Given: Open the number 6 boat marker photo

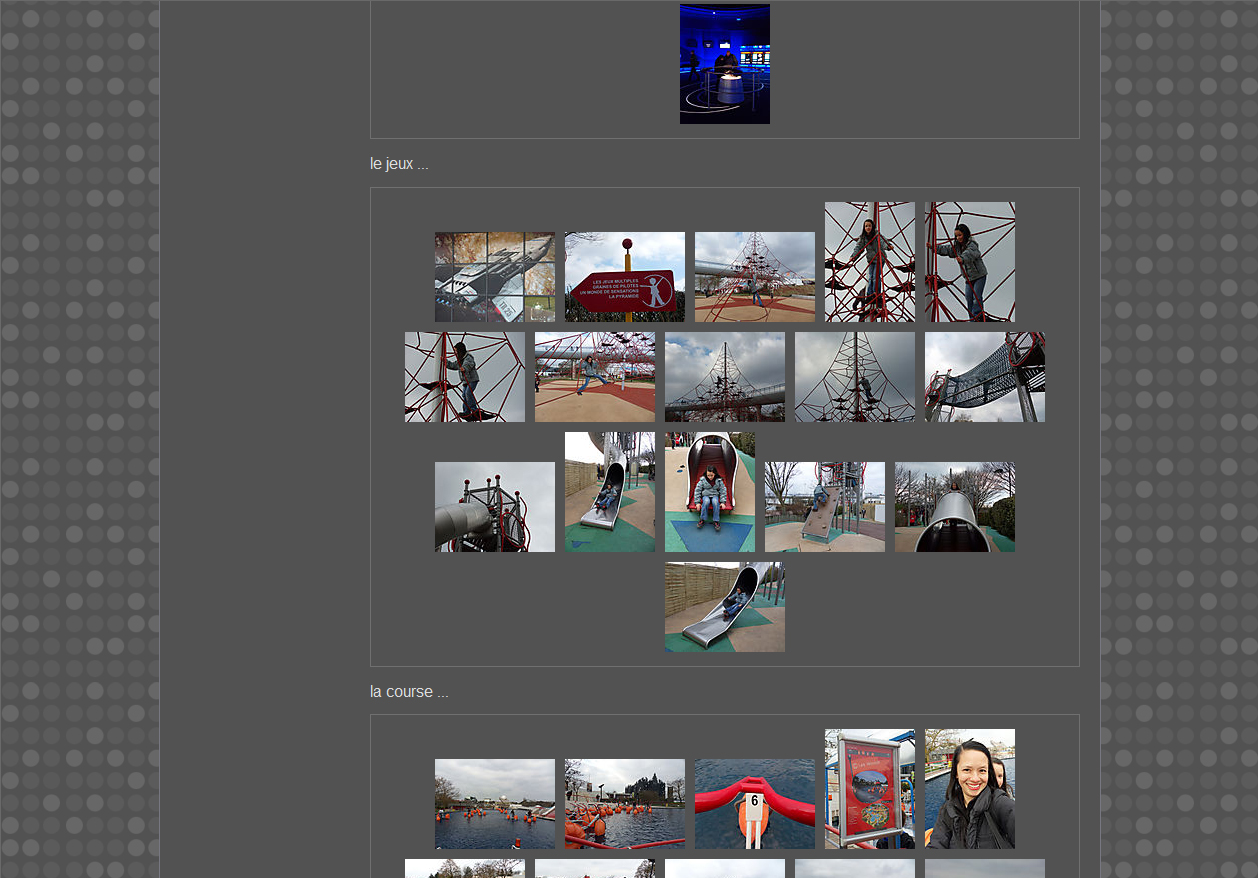Looking at the screenshot, I should pyautogui.click(x=754, y=804).
